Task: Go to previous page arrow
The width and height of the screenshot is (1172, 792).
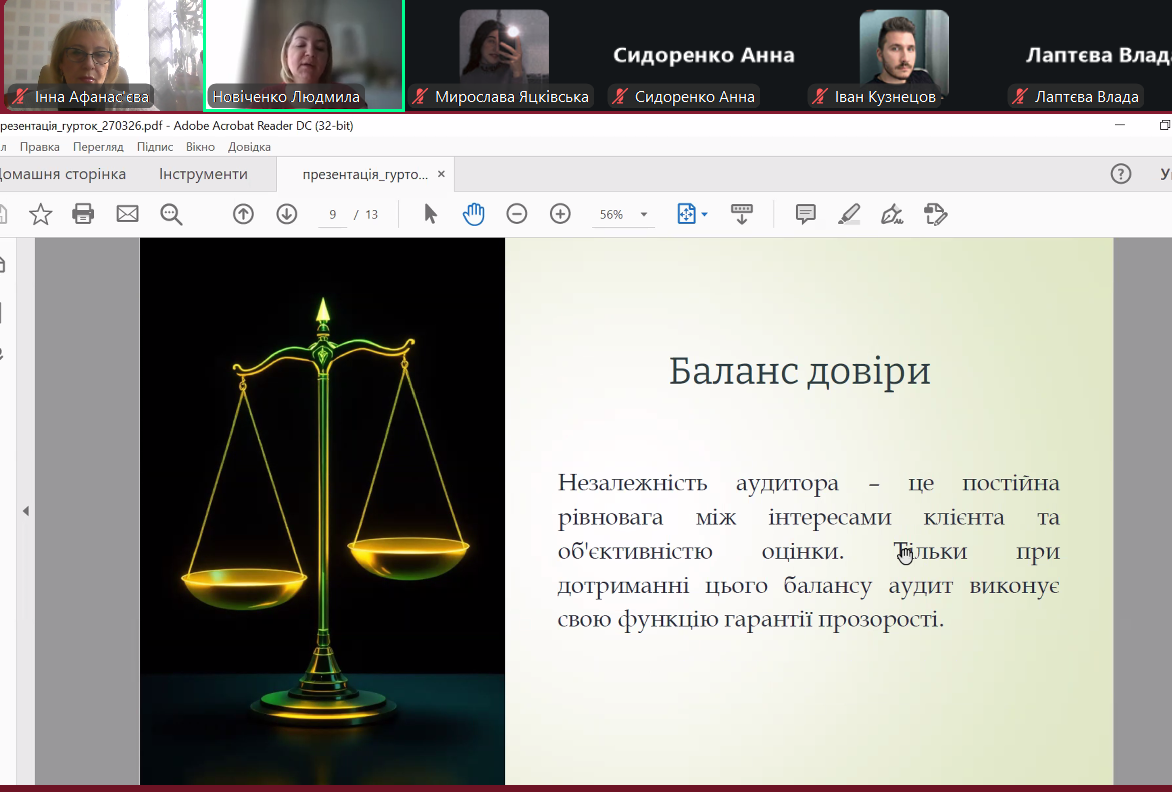Action: [x=243, y=214]
